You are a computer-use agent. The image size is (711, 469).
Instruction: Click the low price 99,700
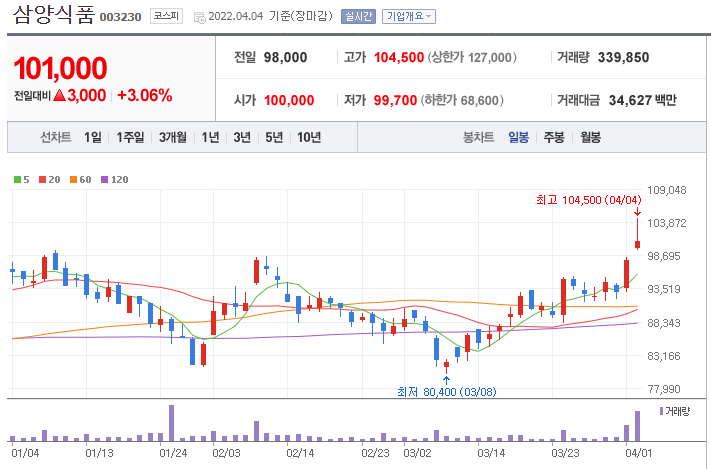[x=395, y=100]
